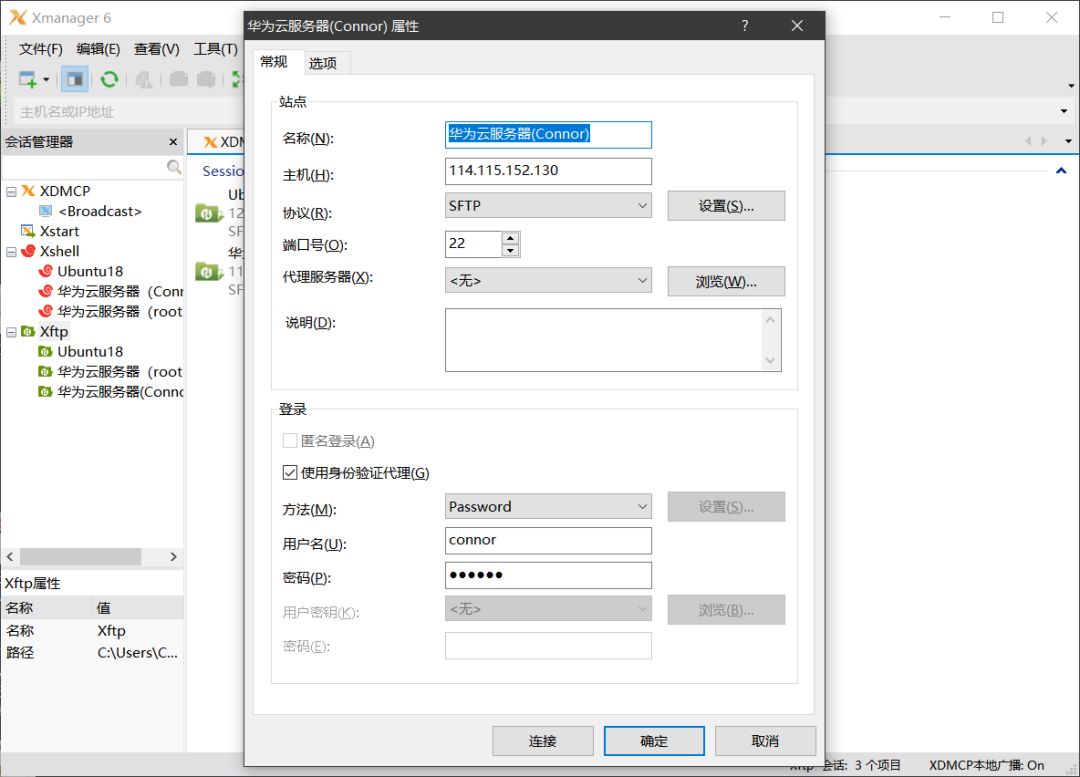Open the 方法(M) Password dropdown
This screenshot has height=777, width=1080.
coord(548,506)
